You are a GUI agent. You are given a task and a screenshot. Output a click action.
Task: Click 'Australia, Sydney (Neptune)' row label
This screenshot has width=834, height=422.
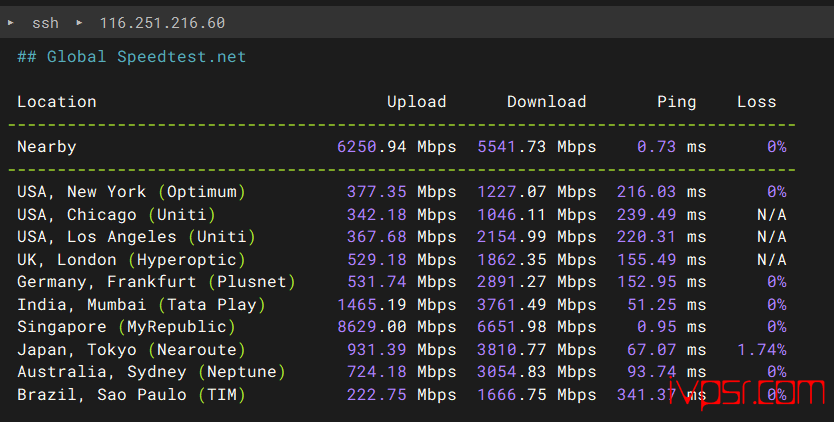pos(152,371)
